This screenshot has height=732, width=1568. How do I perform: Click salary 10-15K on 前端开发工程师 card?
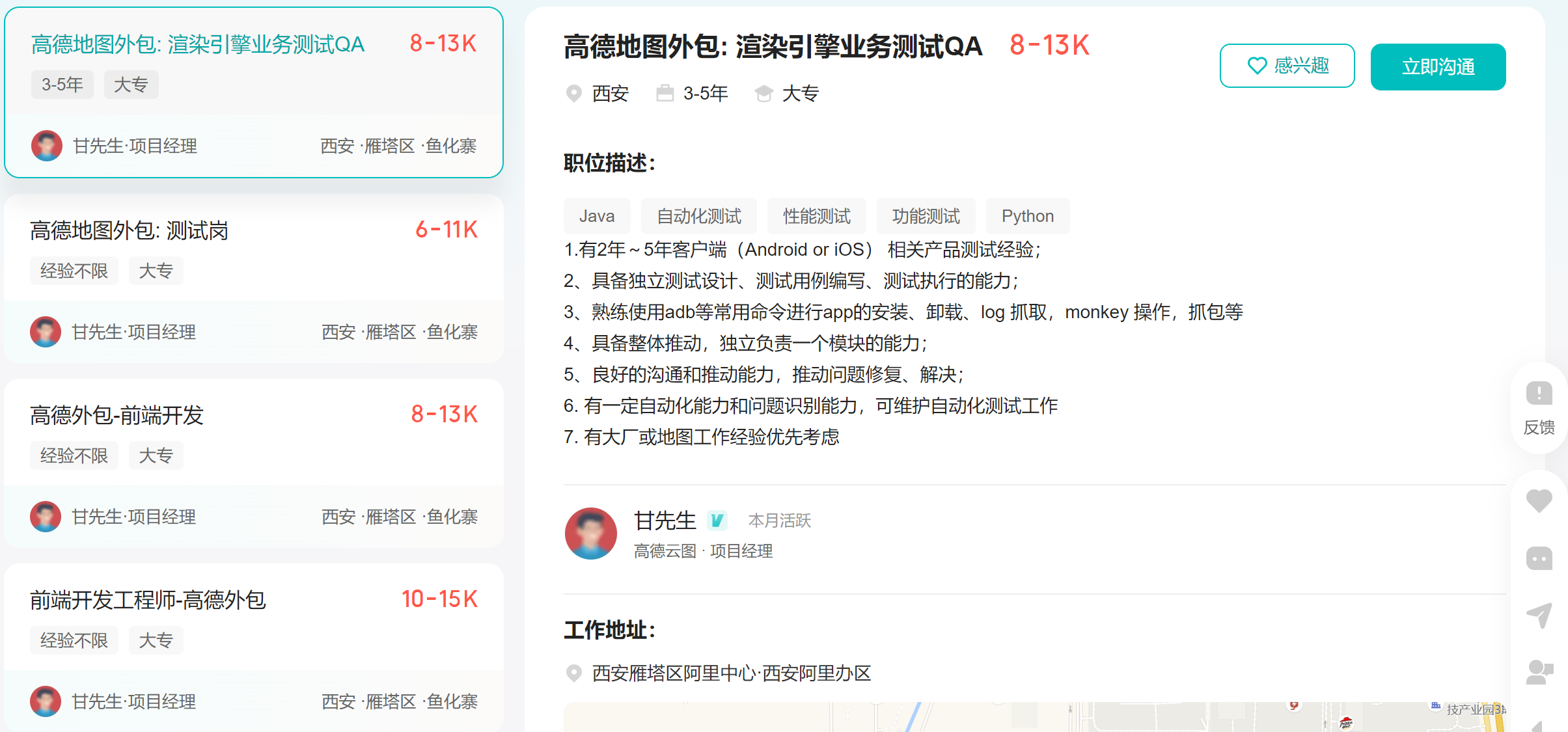[439, 599]
